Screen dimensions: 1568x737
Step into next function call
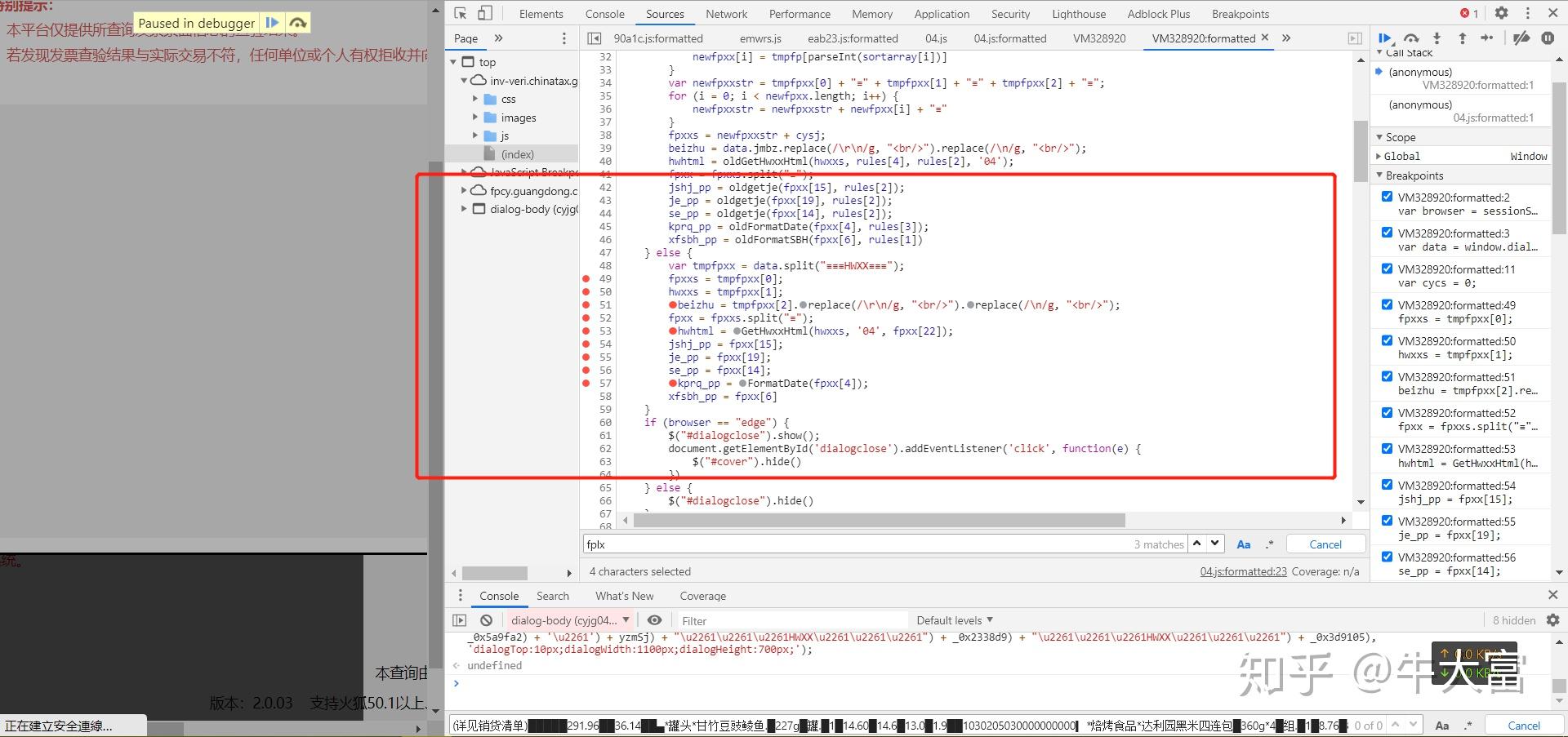click(x=1437, y=38)
